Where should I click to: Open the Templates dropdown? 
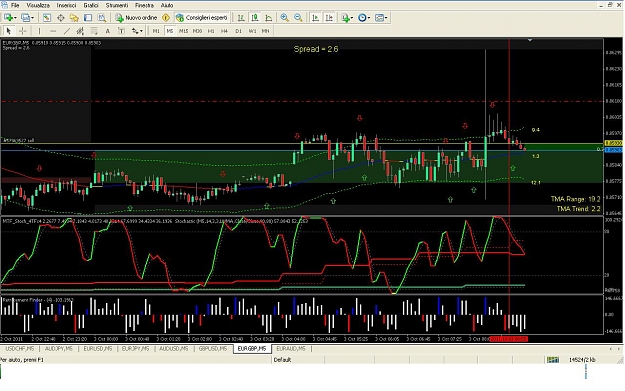tap(381, 18)
